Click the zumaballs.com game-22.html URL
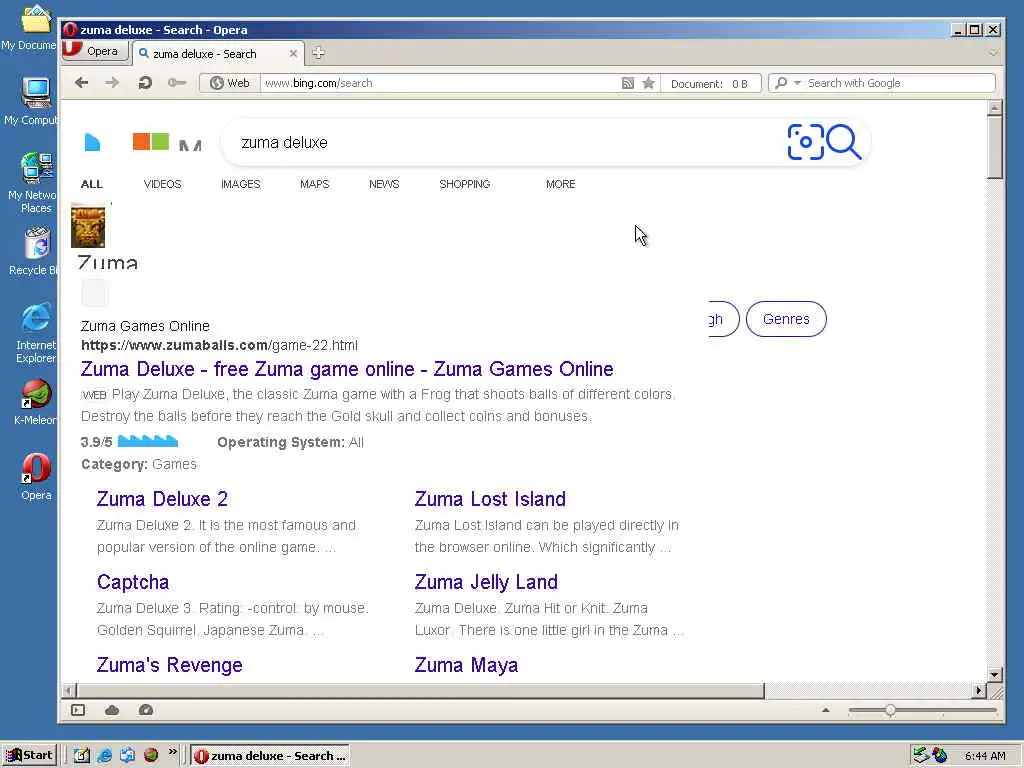 [219, 345]
